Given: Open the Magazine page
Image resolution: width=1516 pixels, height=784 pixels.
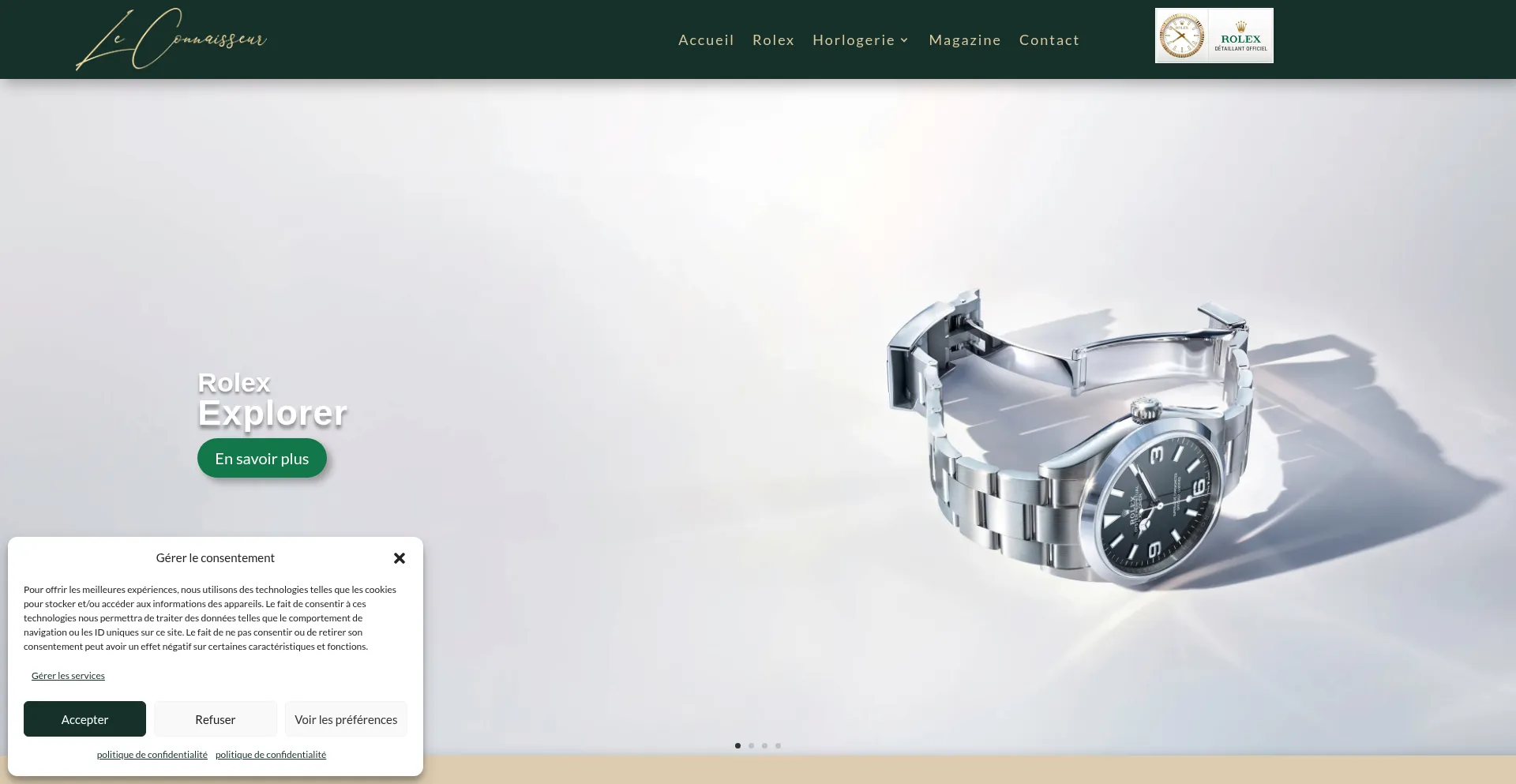Looking at the screenshot, I should tap(965, 40).
